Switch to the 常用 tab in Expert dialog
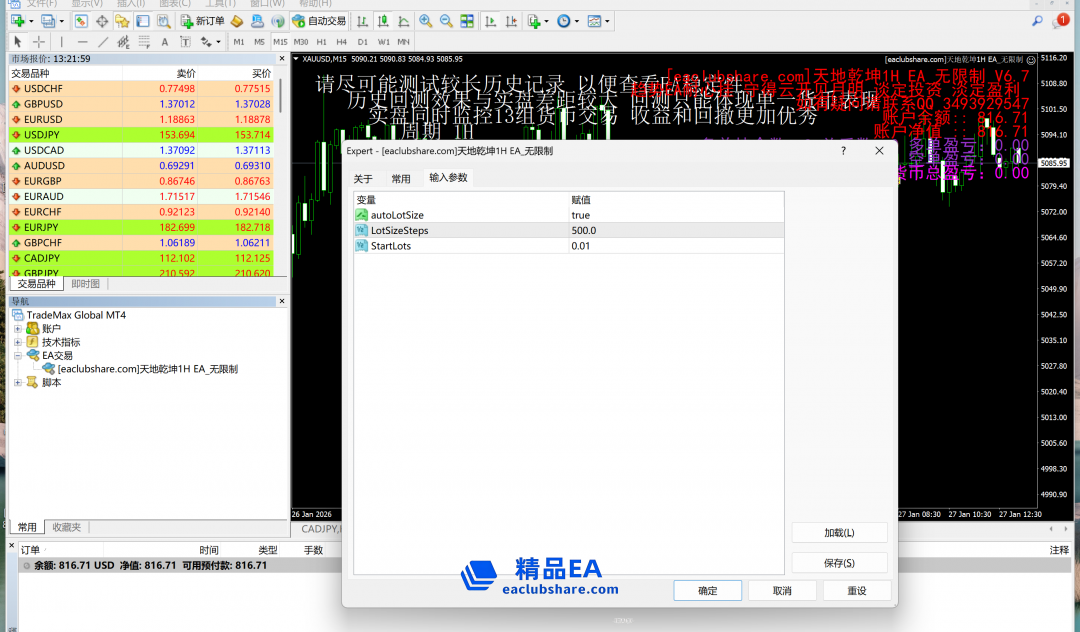Viewport: 1080px width, 632px height. (401, 179)
